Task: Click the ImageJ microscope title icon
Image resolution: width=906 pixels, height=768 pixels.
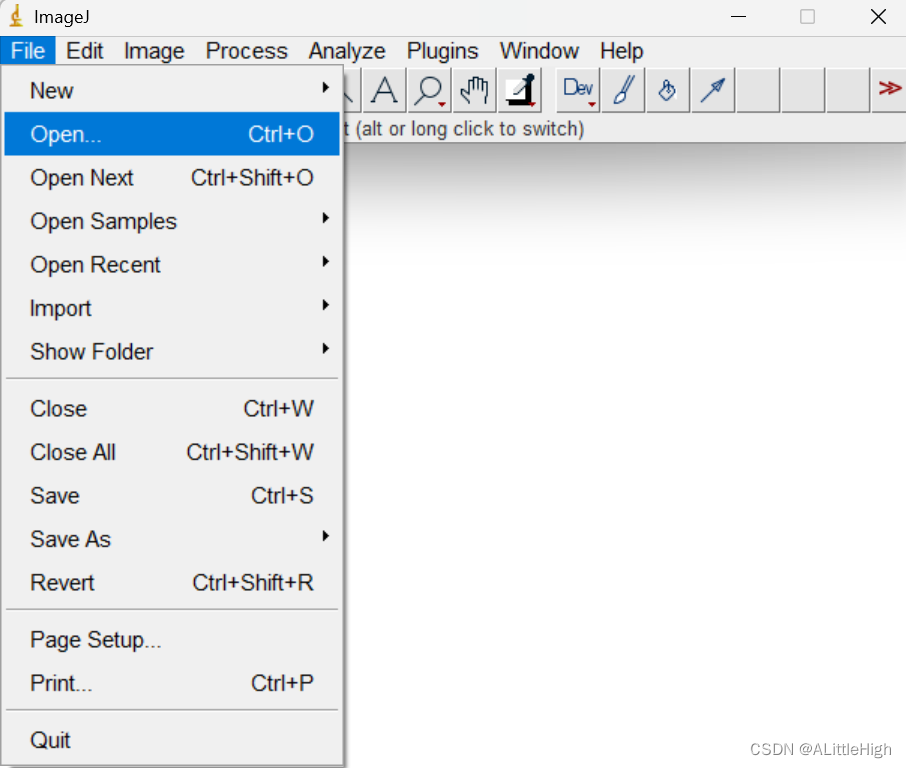Action: (16, 16)
